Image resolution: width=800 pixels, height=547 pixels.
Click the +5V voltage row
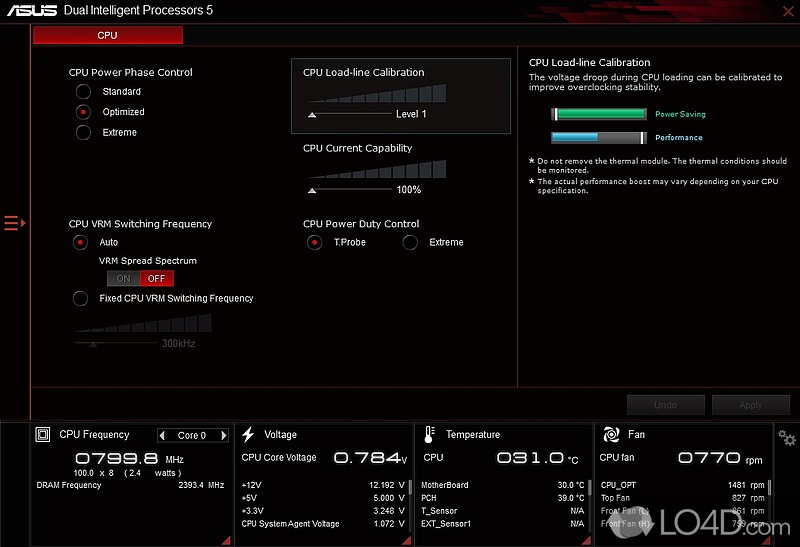(x=323, y=498)
